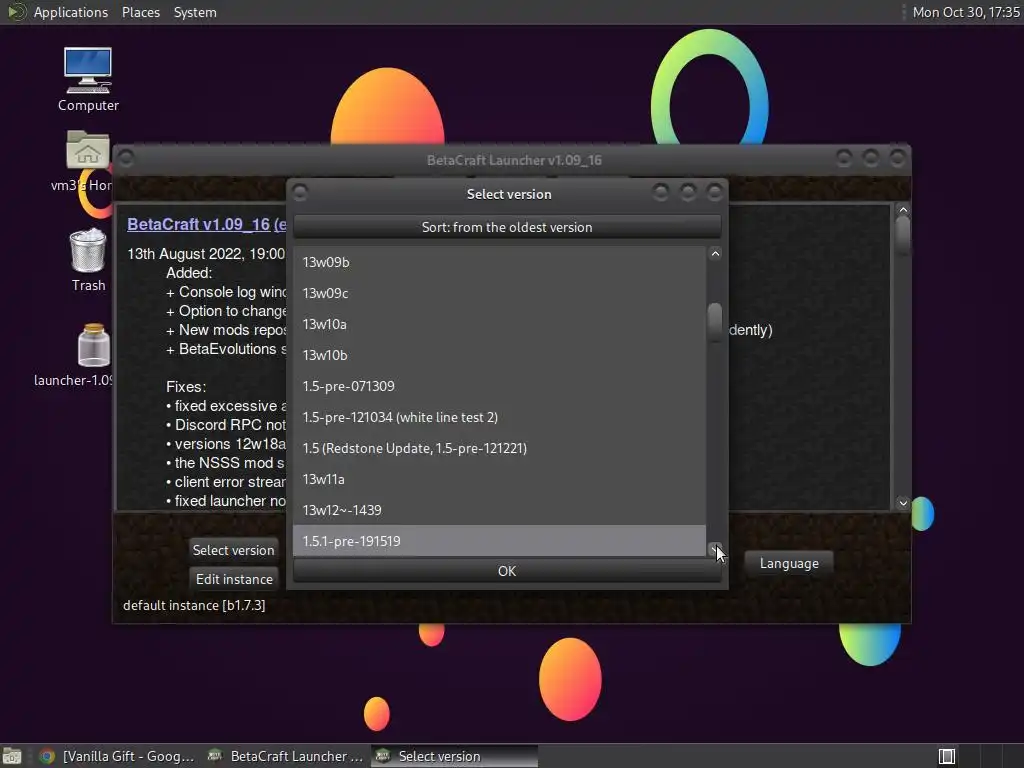Open the Places menu
Viewport: 1024px width, 768px height.
[x=140, y=12]
